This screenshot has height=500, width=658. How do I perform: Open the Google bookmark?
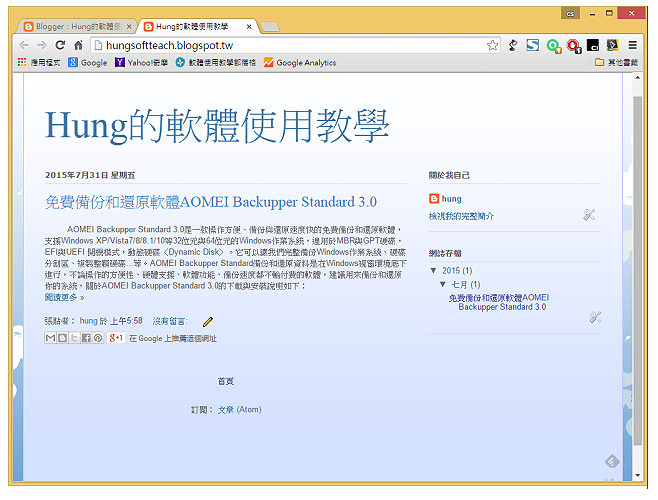tap(88, 63)
